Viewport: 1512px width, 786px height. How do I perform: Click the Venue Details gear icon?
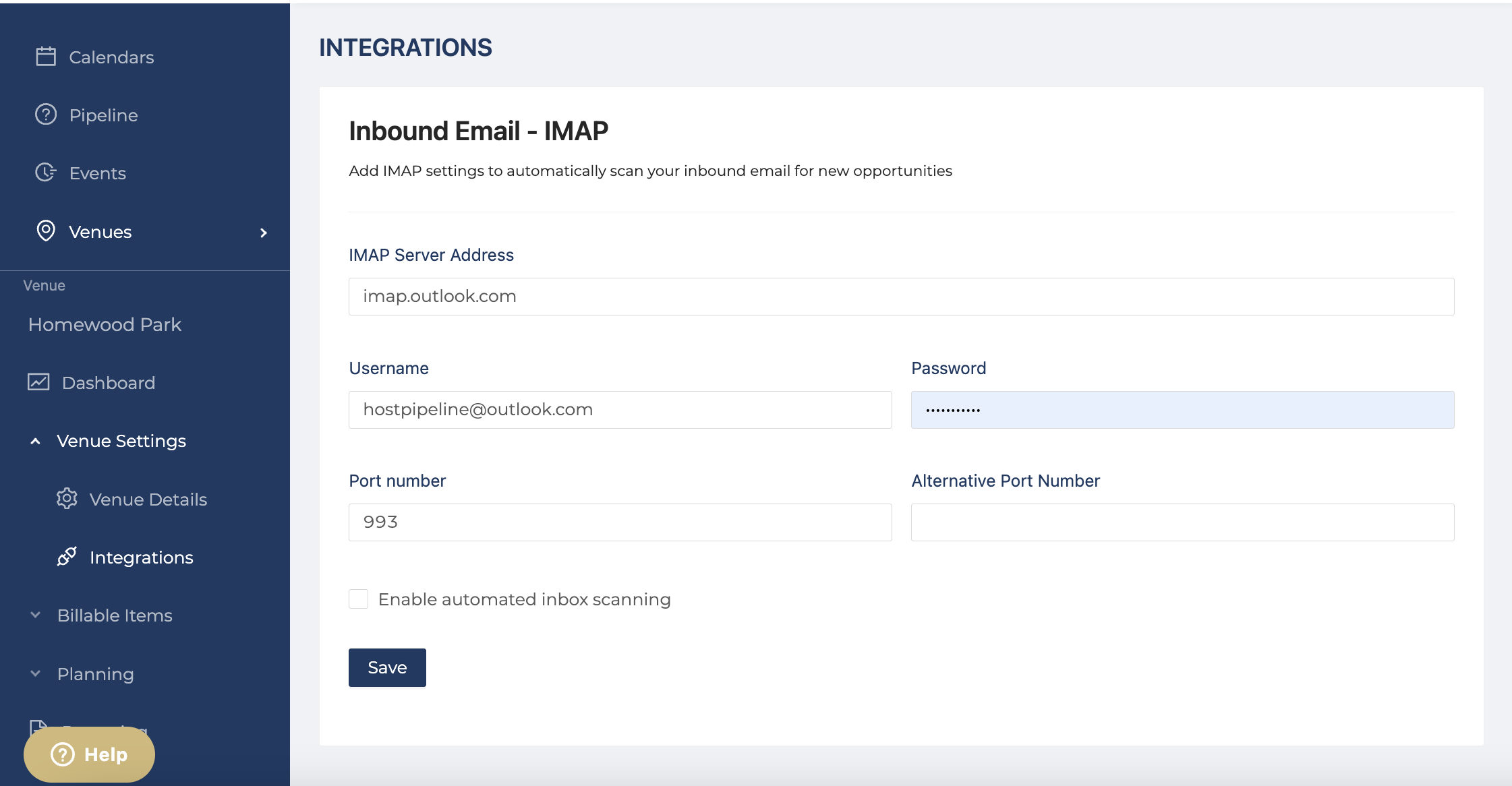(67, 499)
